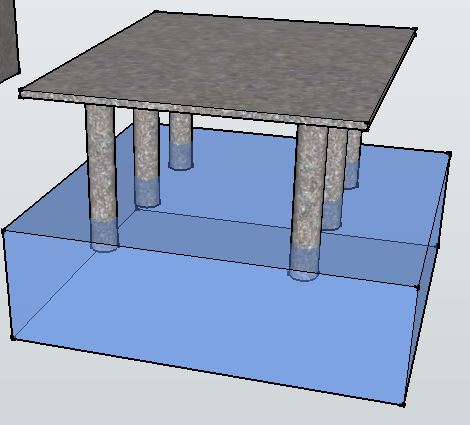The image size is (470, 425).
Task: Select the blue box bottom-right corner endpoint
Action: click(x=403, y=405)
